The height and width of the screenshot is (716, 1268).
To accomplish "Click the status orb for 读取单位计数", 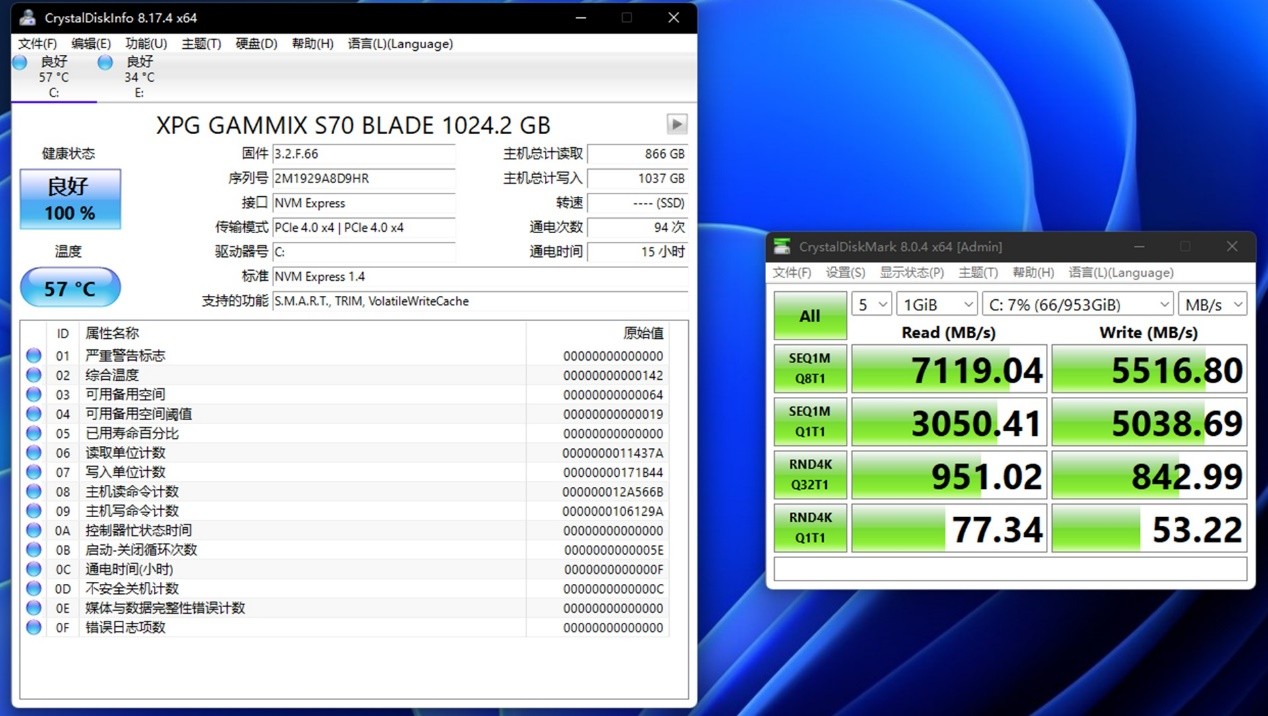I will point(34,453).
